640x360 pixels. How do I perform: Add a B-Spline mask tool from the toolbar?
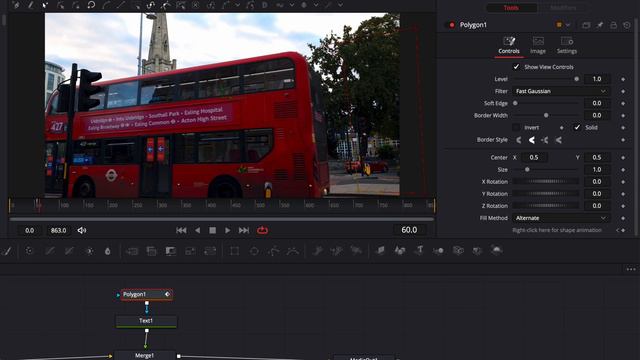(x=293, y=251)
